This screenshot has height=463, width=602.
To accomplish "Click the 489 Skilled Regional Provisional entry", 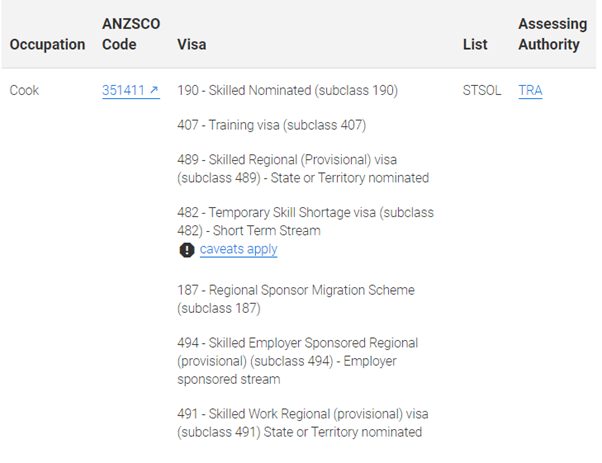I will click(x=303, y=169).
